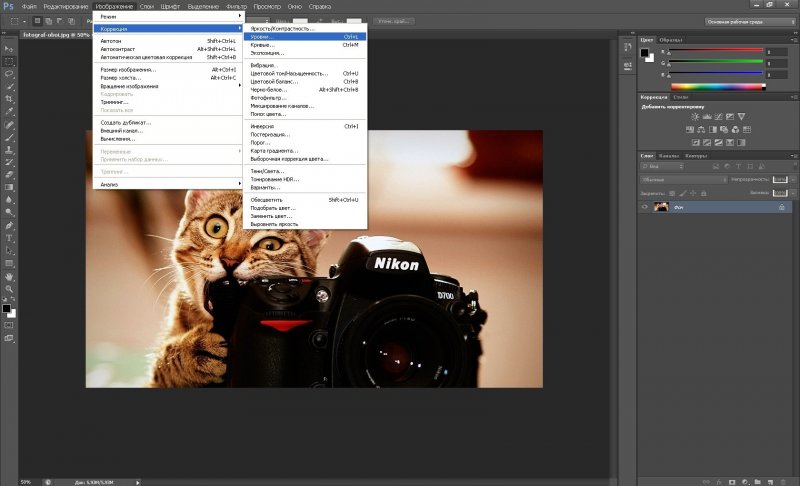Open the Файл menu
Image resolution: width=800 pixels, height=486 pixels.
pos(29,7)
